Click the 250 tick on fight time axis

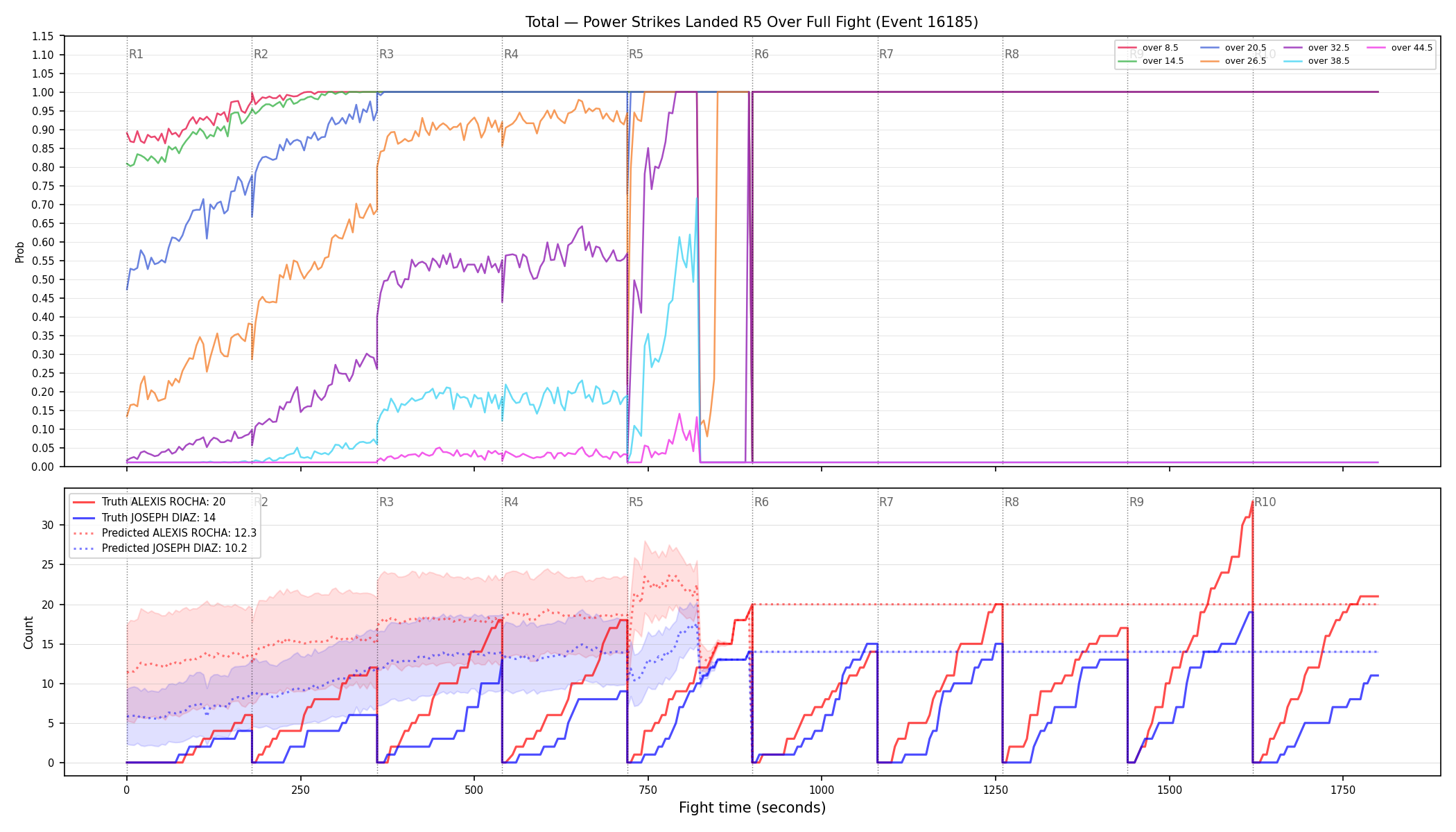(300, 790)
